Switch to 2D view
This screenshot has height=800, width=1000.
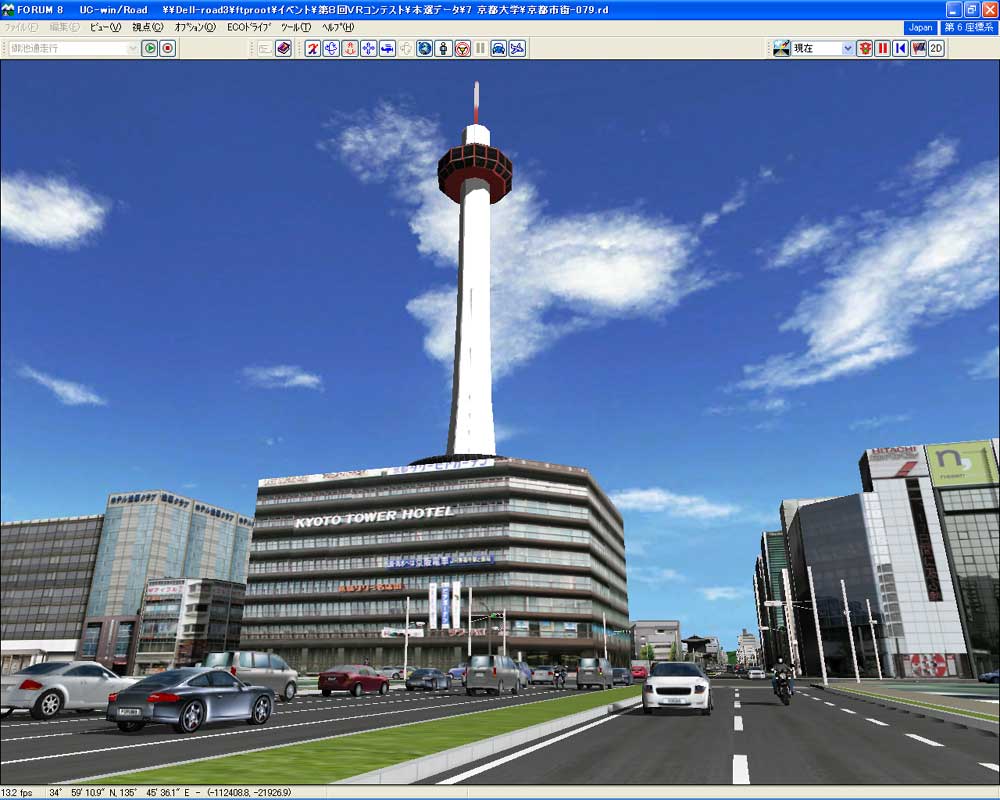tap(936, 48)
